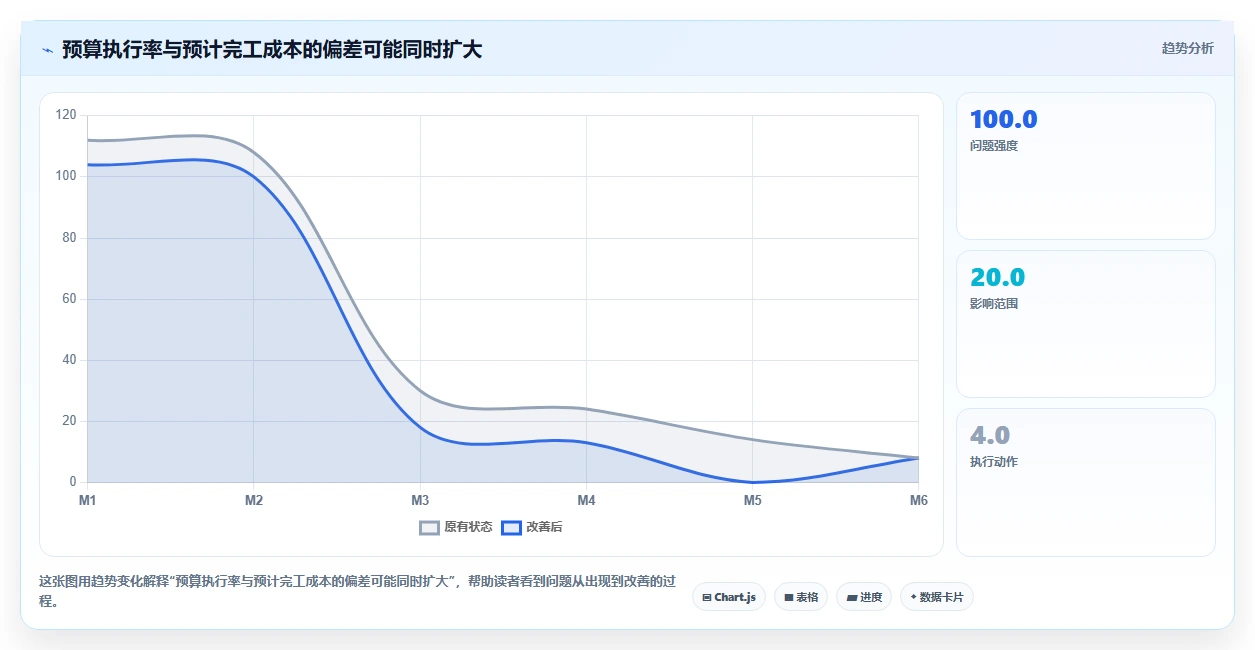The image size is (1255, 650).
Task: Click the 4.0 value text
Action: pyautogui.click(x=990, y=435)
